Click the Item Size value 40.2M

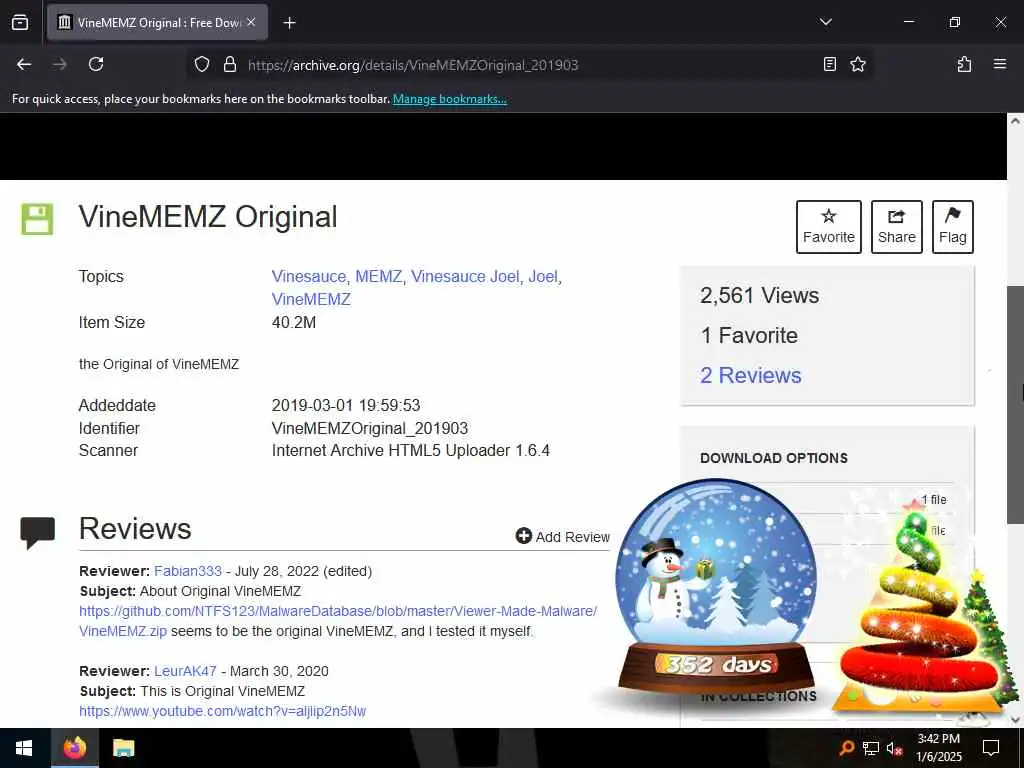pyautogui.click(x=294, y=323)
